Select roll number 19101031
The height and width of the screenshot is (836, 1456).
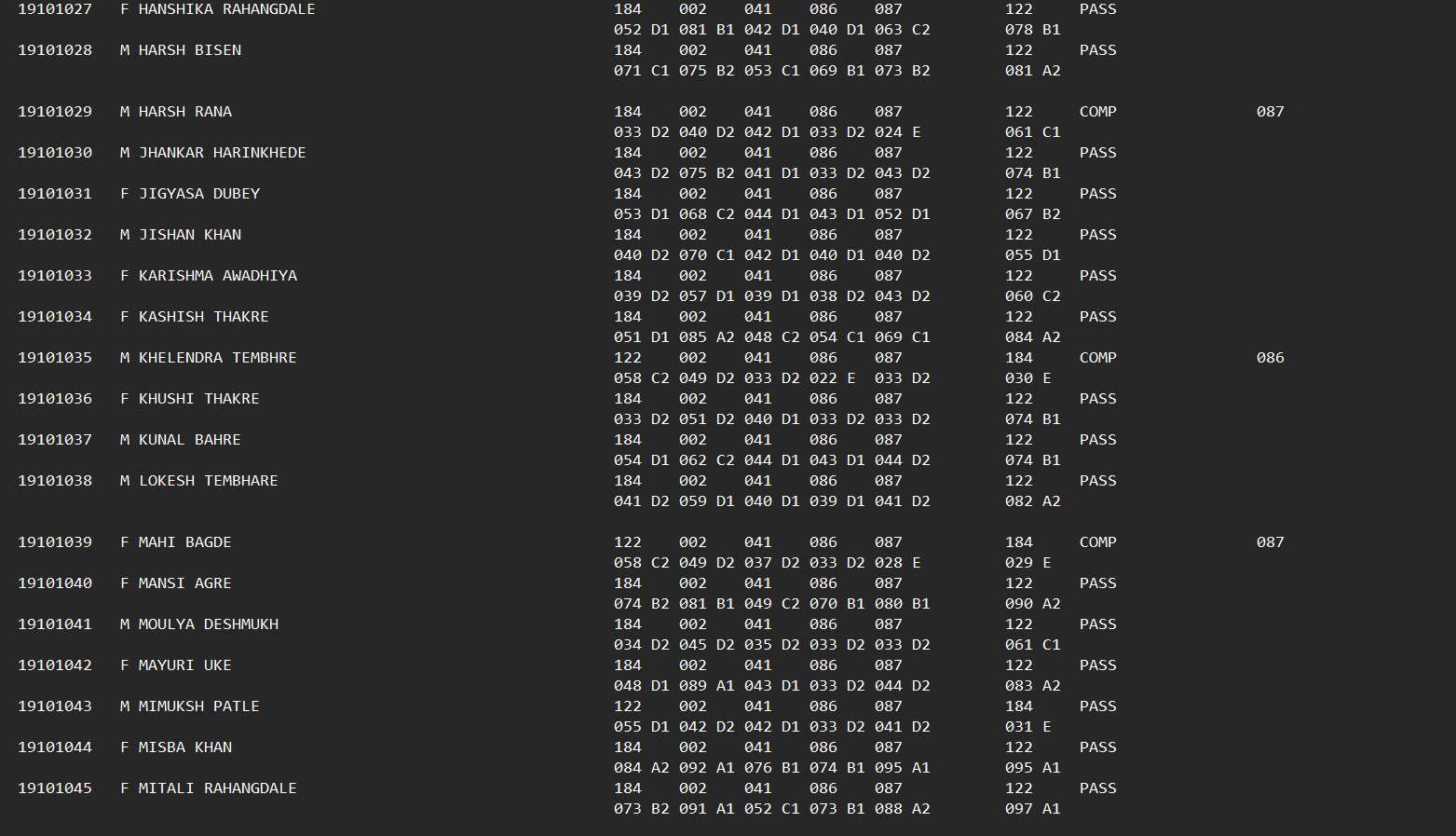pos(55,194)
